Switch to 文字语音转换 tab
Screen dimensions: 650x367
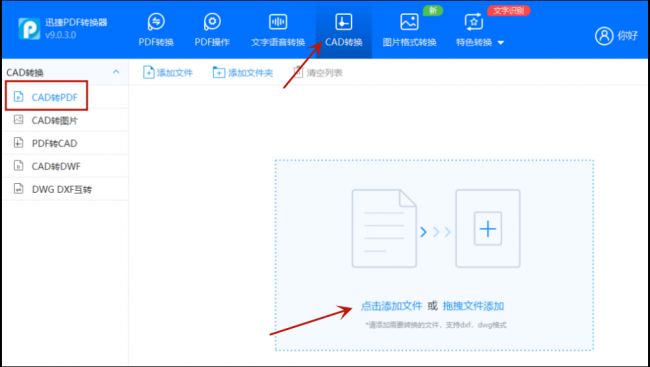(278, 30)
